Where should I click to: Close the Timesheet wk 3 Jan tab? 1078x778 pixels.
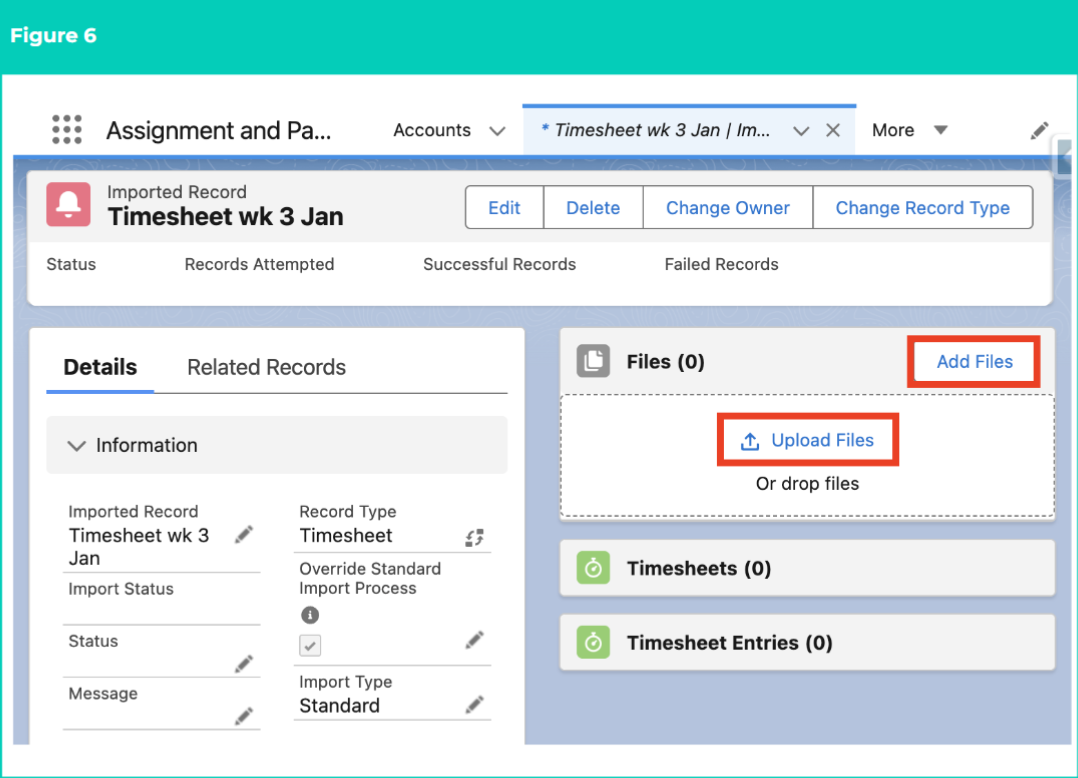click(x=833, y=130)
